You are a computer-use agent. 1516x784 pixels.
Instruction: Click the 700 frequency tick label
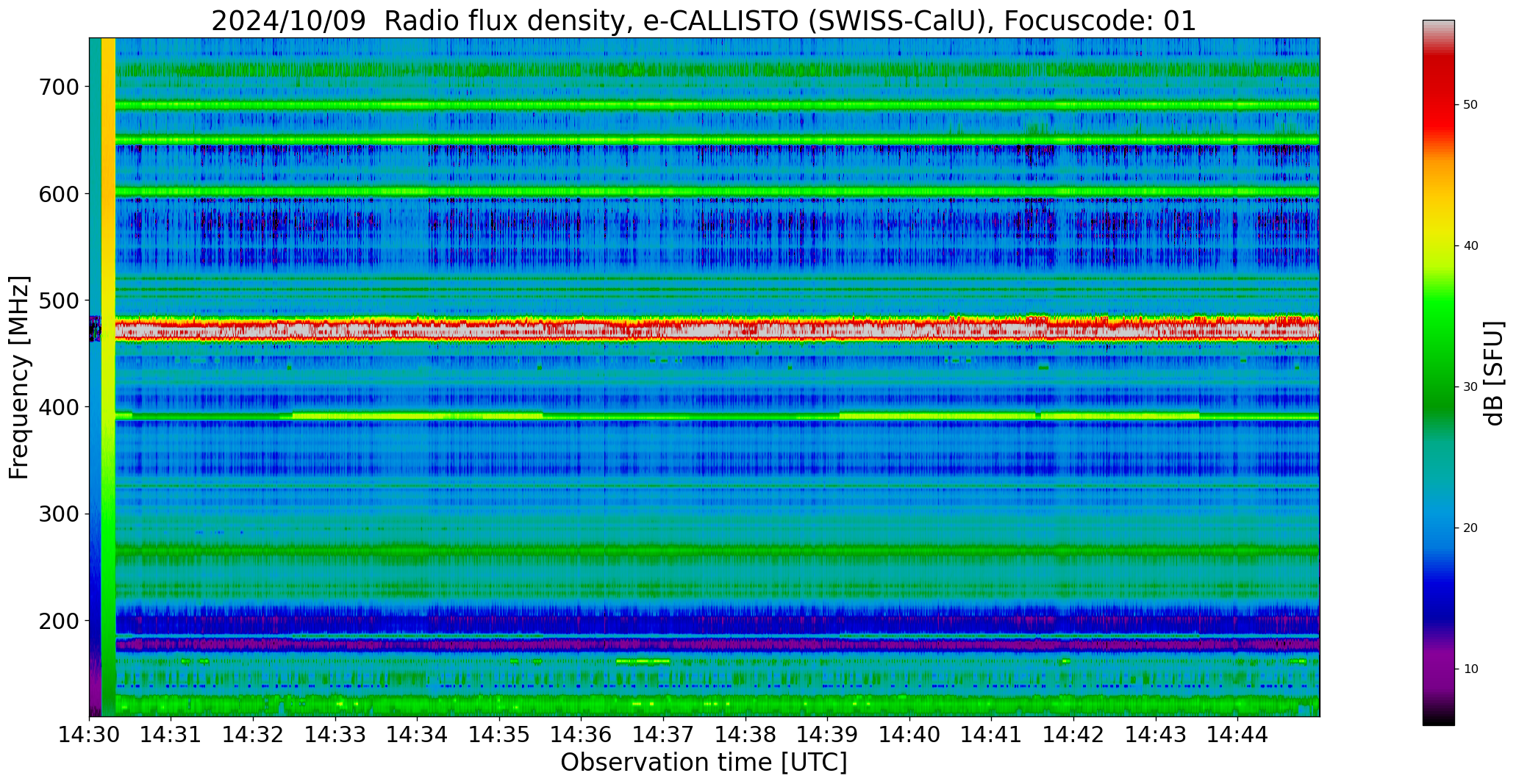(58, 87)
